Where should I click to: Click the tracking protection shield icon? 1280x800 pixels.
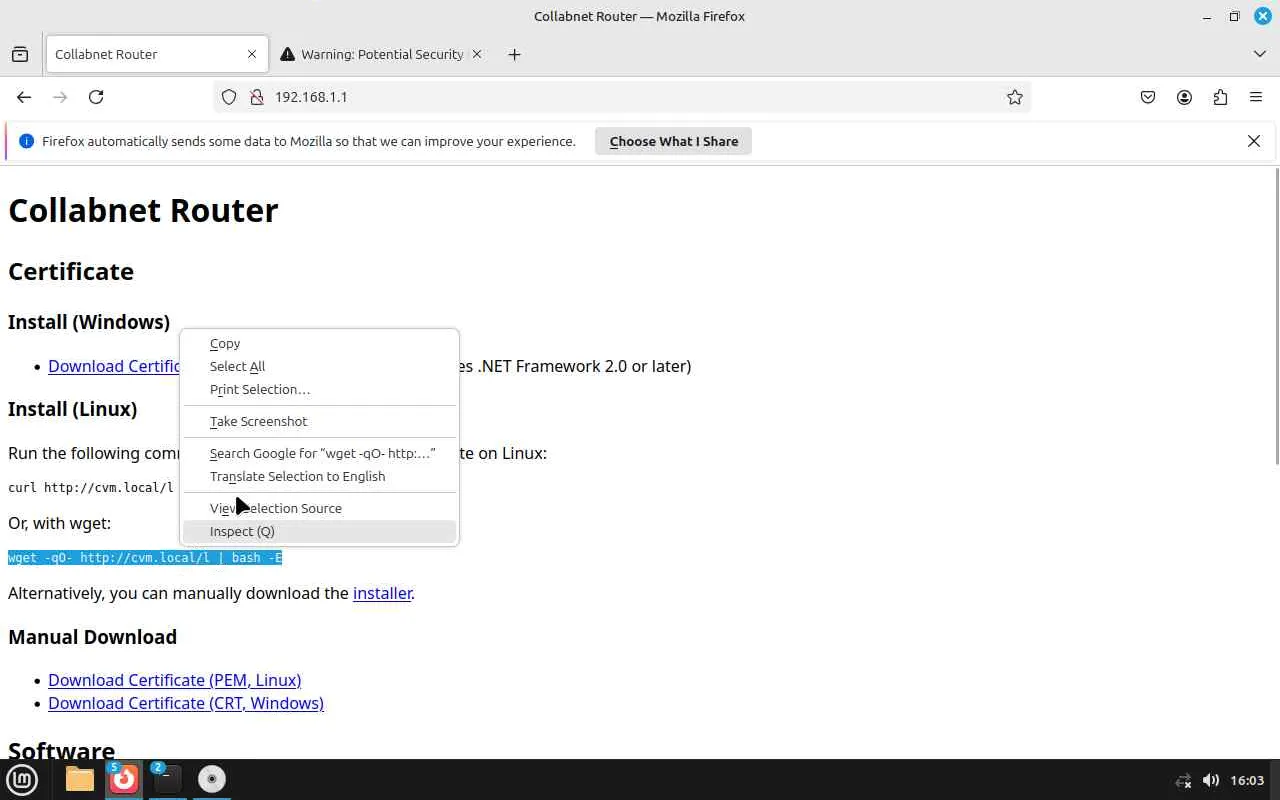coord(229,97)
